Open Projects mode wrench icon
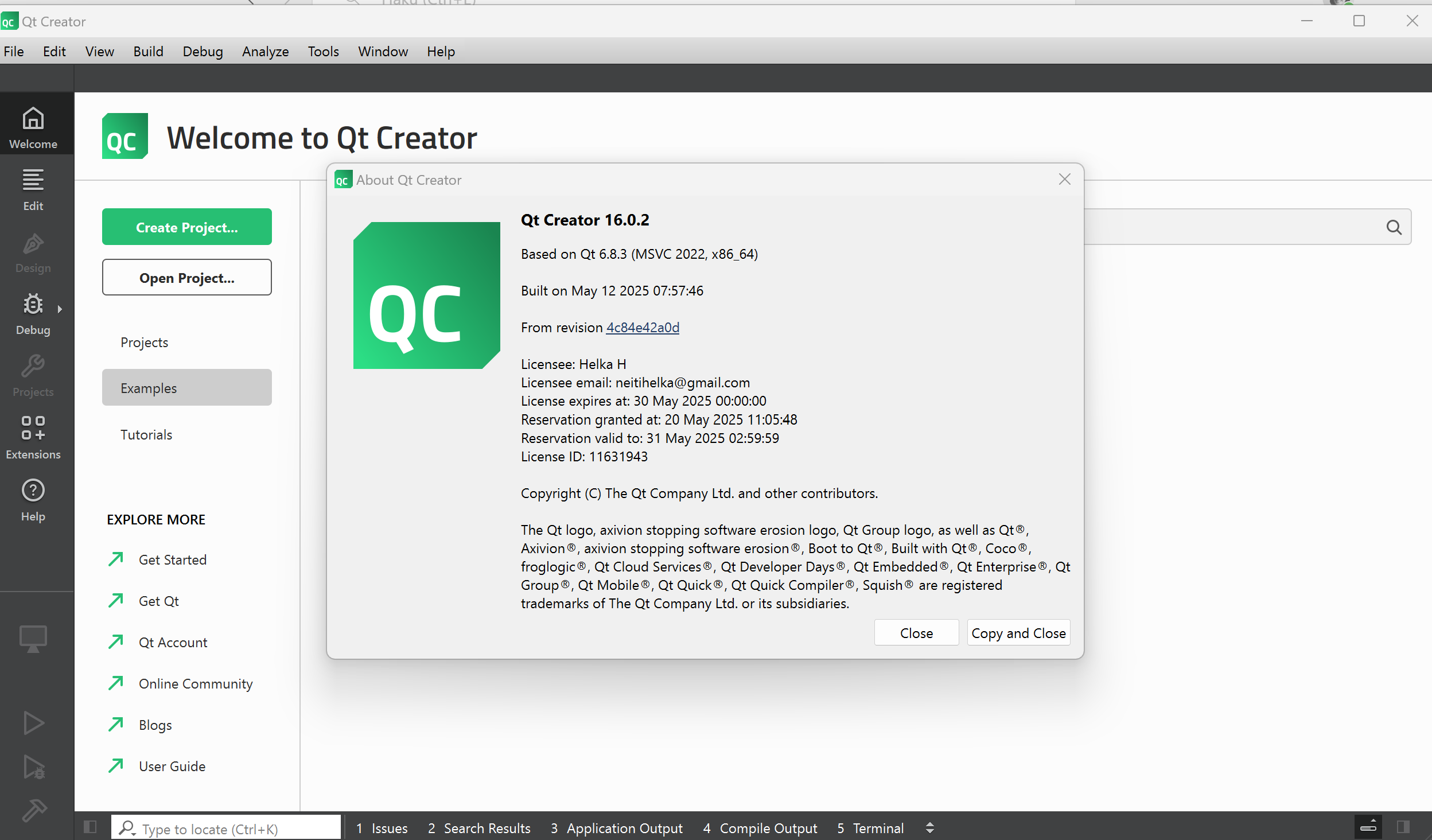Viewport: 1432px width, 840px height. (x=33, y=367)
